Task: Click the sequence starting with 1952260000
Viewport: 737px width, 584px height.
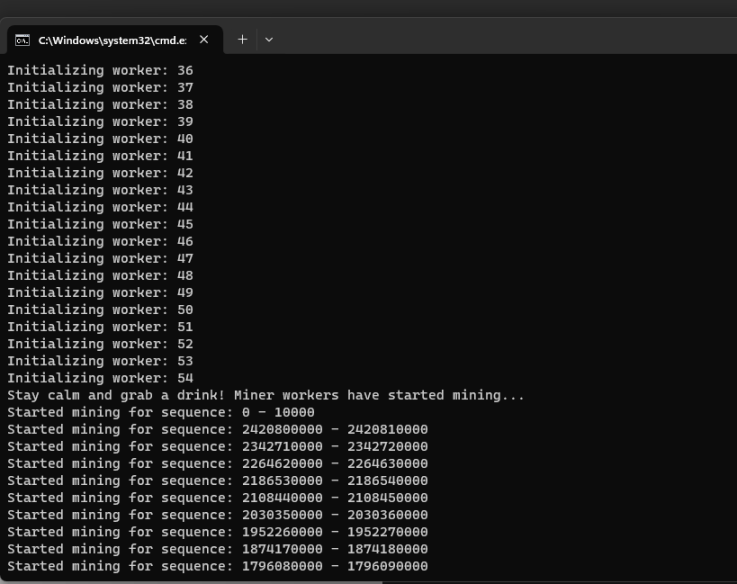Action: 217,532
